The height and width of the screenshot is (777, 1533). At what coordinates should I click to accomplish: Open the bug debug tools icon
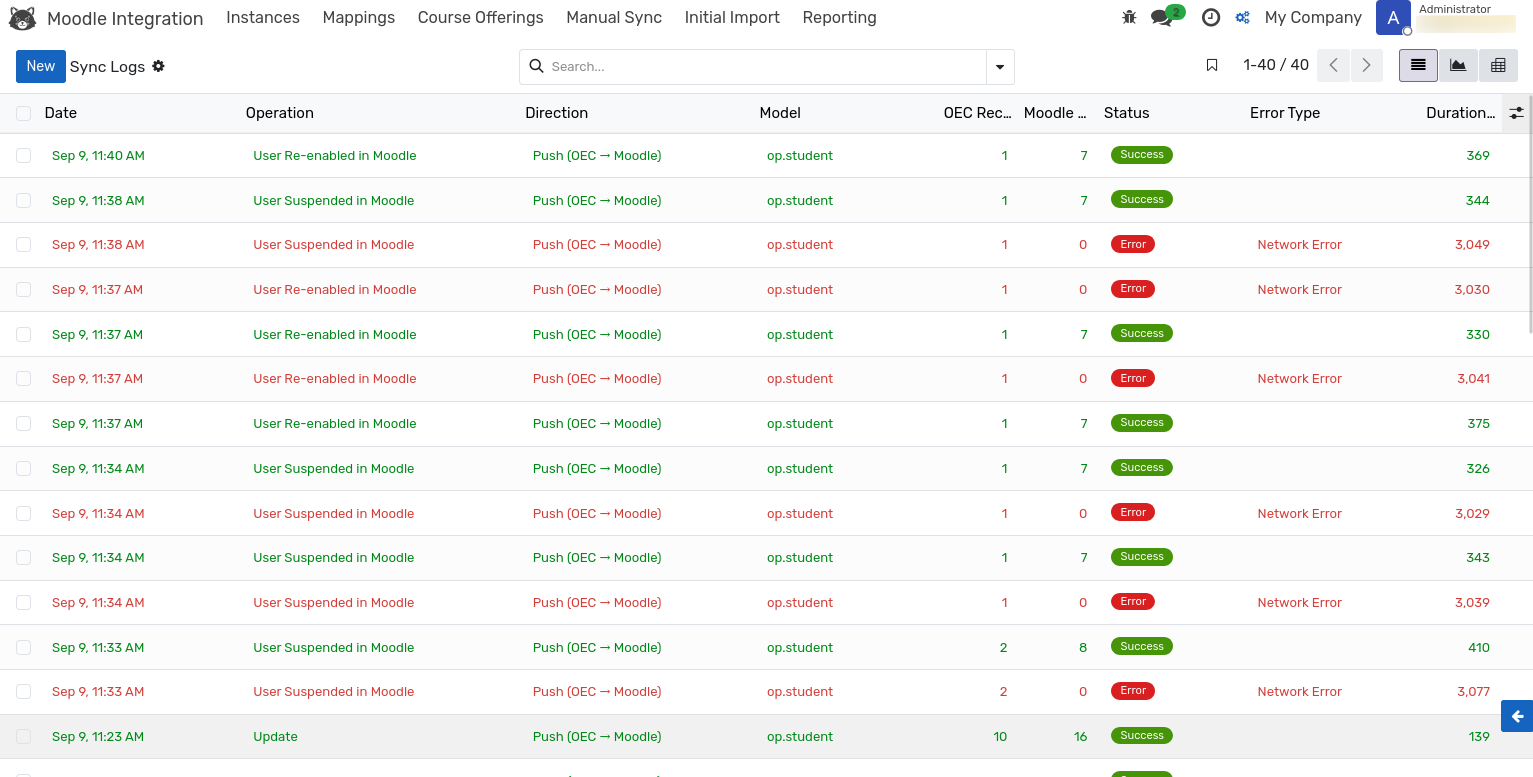click(x=1130, y=17)
